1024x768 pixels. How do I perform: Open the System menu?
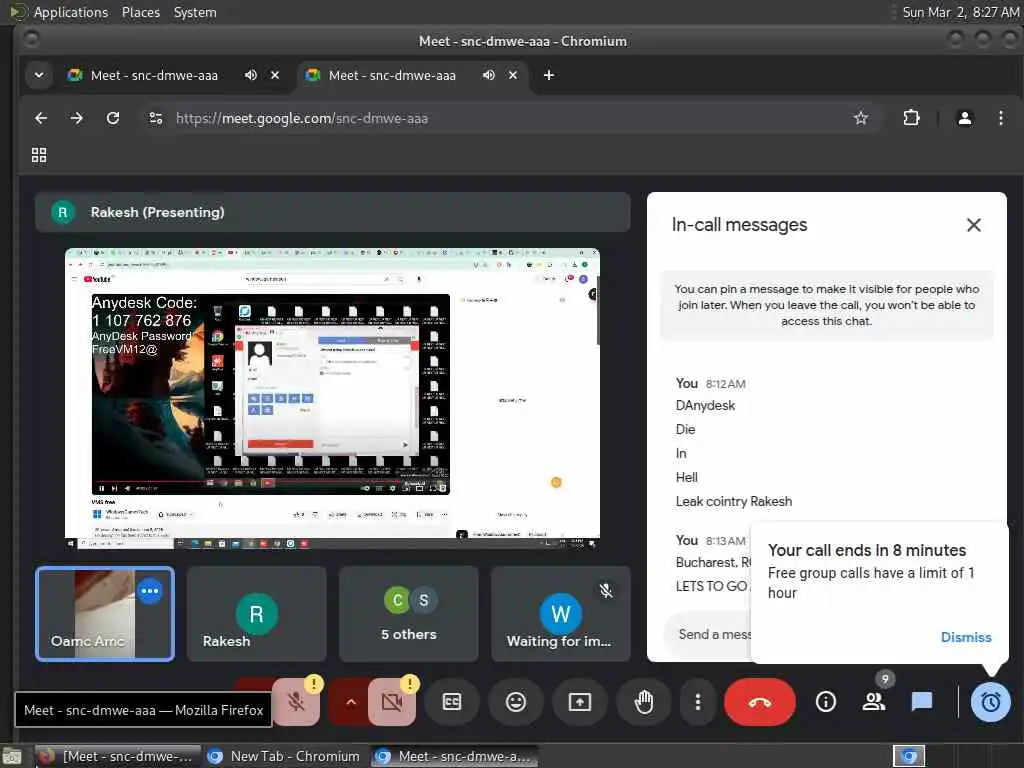point(195,12)
